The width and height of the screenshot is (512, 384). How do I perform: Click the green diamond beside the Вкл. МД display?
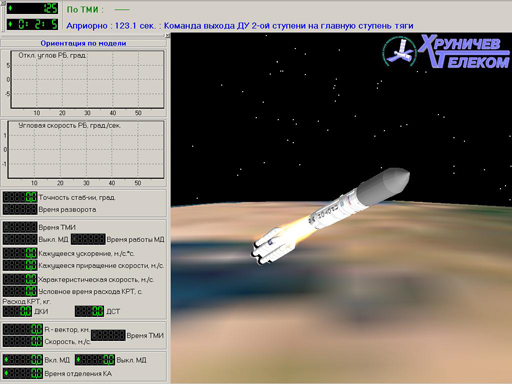pos(6,360)
